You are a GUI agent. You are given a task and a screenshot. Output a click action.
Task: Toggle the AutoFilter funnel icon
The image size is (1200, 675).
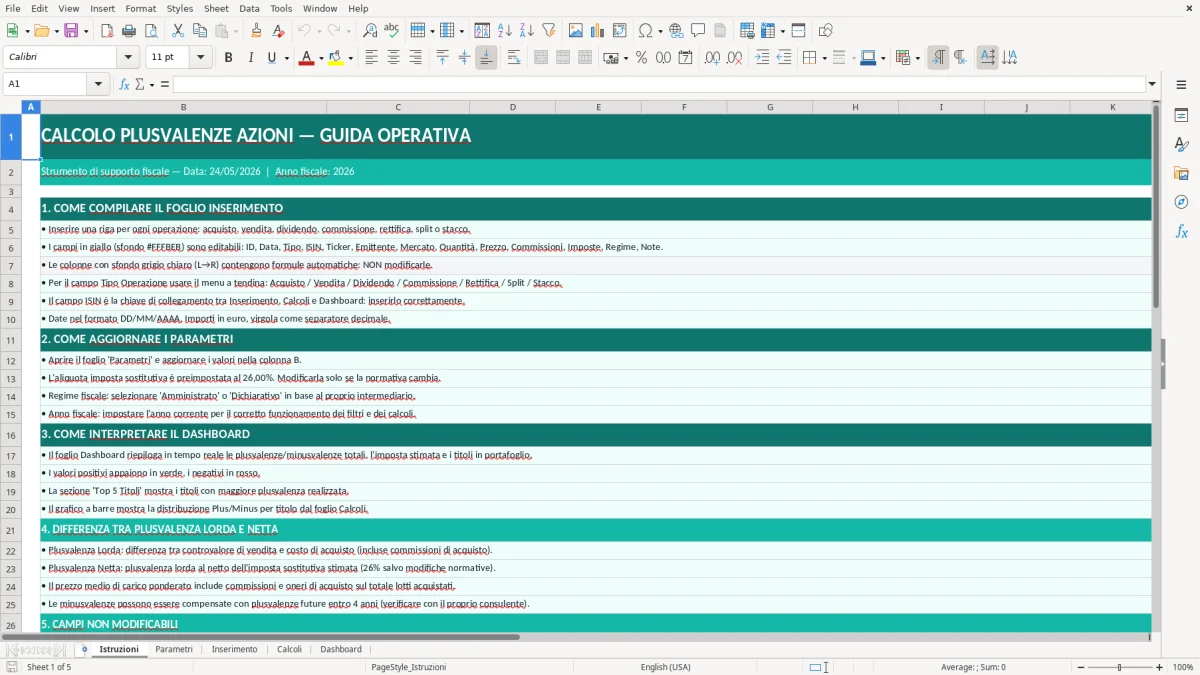548,31
